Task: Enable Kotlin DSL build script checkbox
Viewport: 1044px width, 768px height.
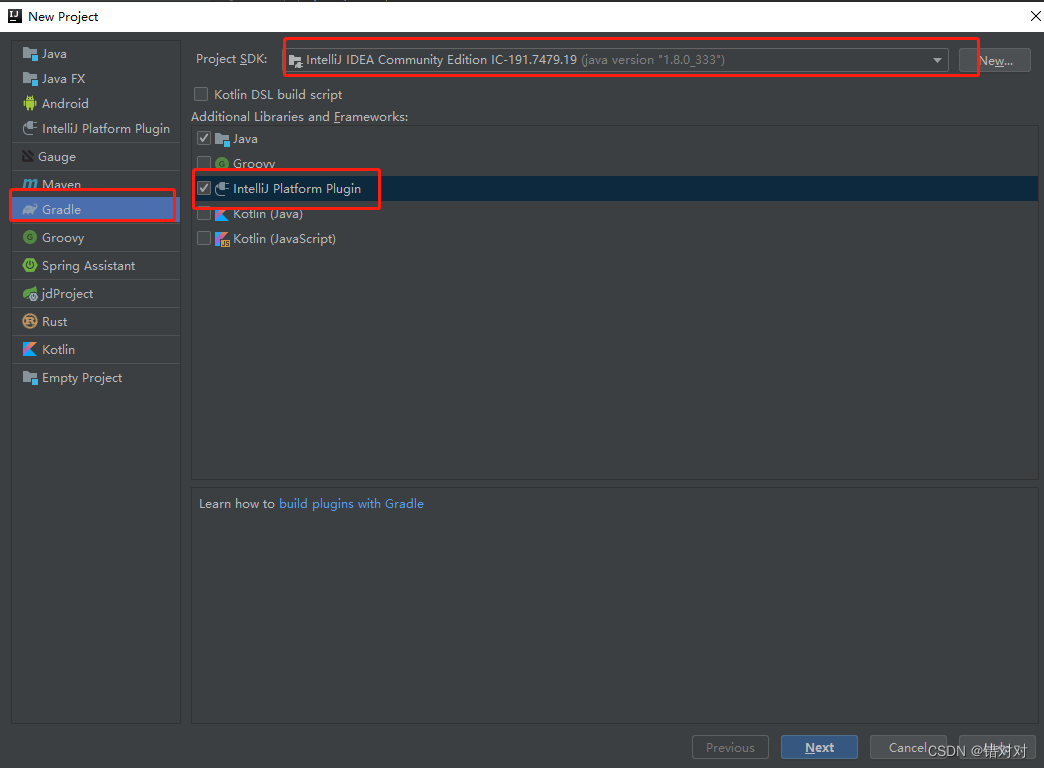Action: tap(201, 94)
